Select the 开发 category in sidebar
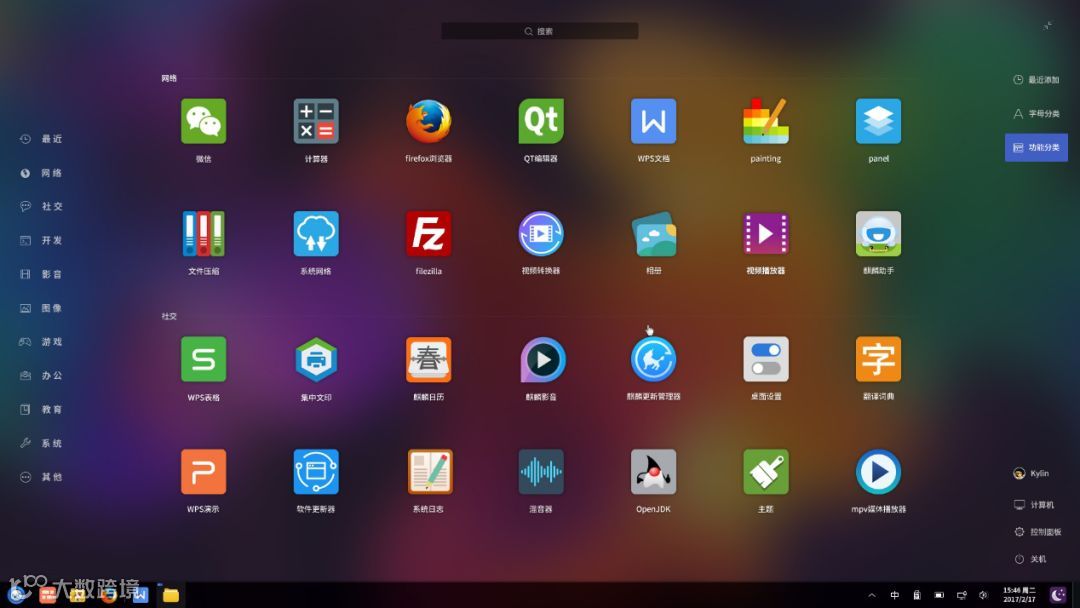The height and width of the screenshot is (608, 1080). (41, 240)
